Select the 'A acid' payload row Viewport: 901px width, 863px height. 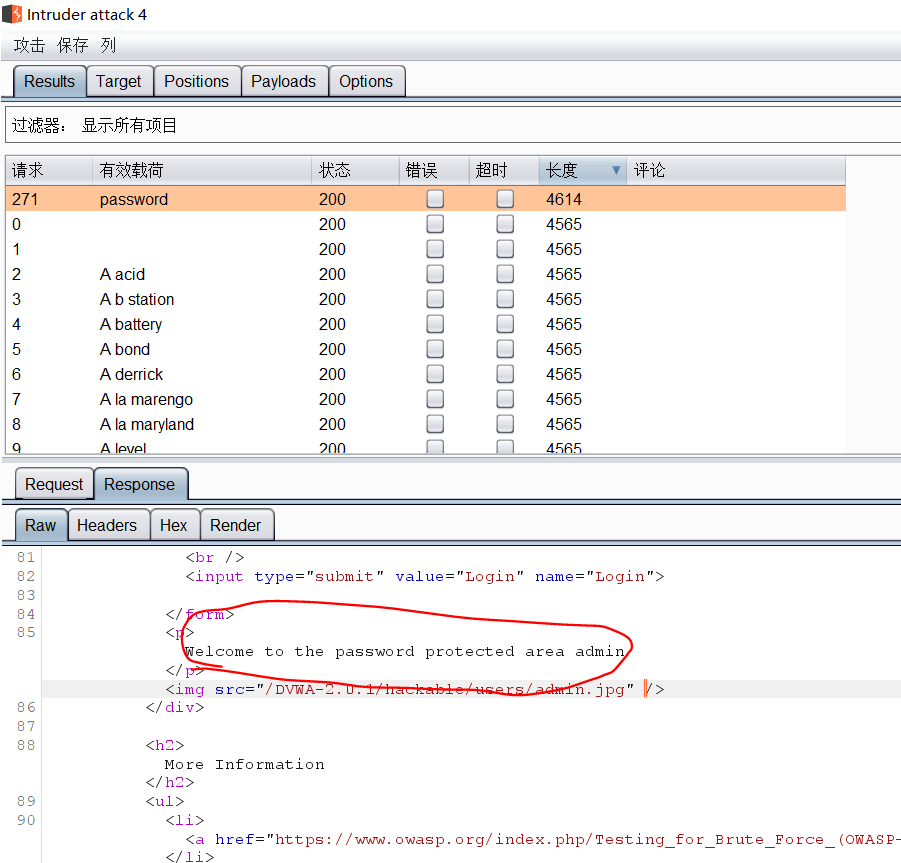click(425, 274)
